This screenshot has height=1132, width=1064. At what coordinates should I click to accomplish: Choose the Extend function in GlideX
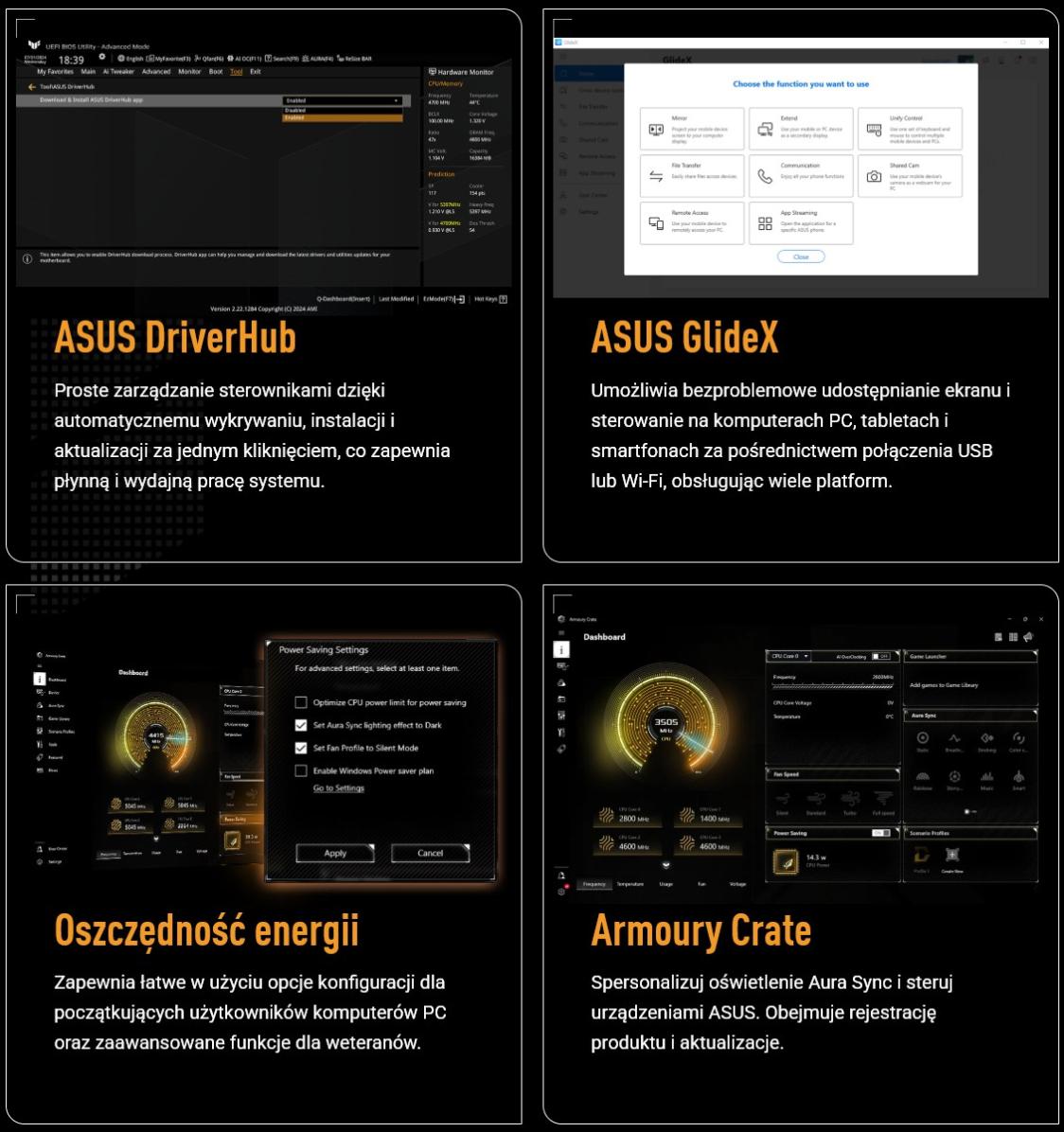point(801,129)
